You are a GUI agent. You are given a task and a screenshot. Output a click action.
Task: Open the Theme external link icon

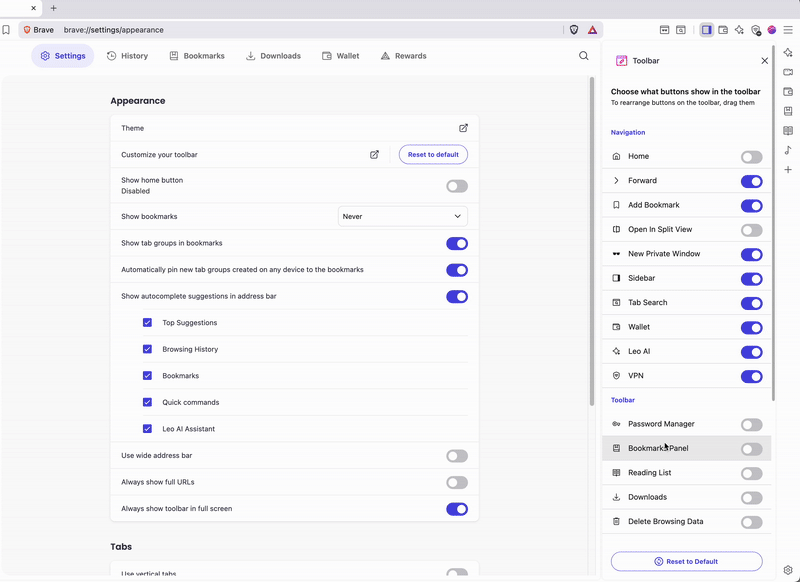(463, 128)
